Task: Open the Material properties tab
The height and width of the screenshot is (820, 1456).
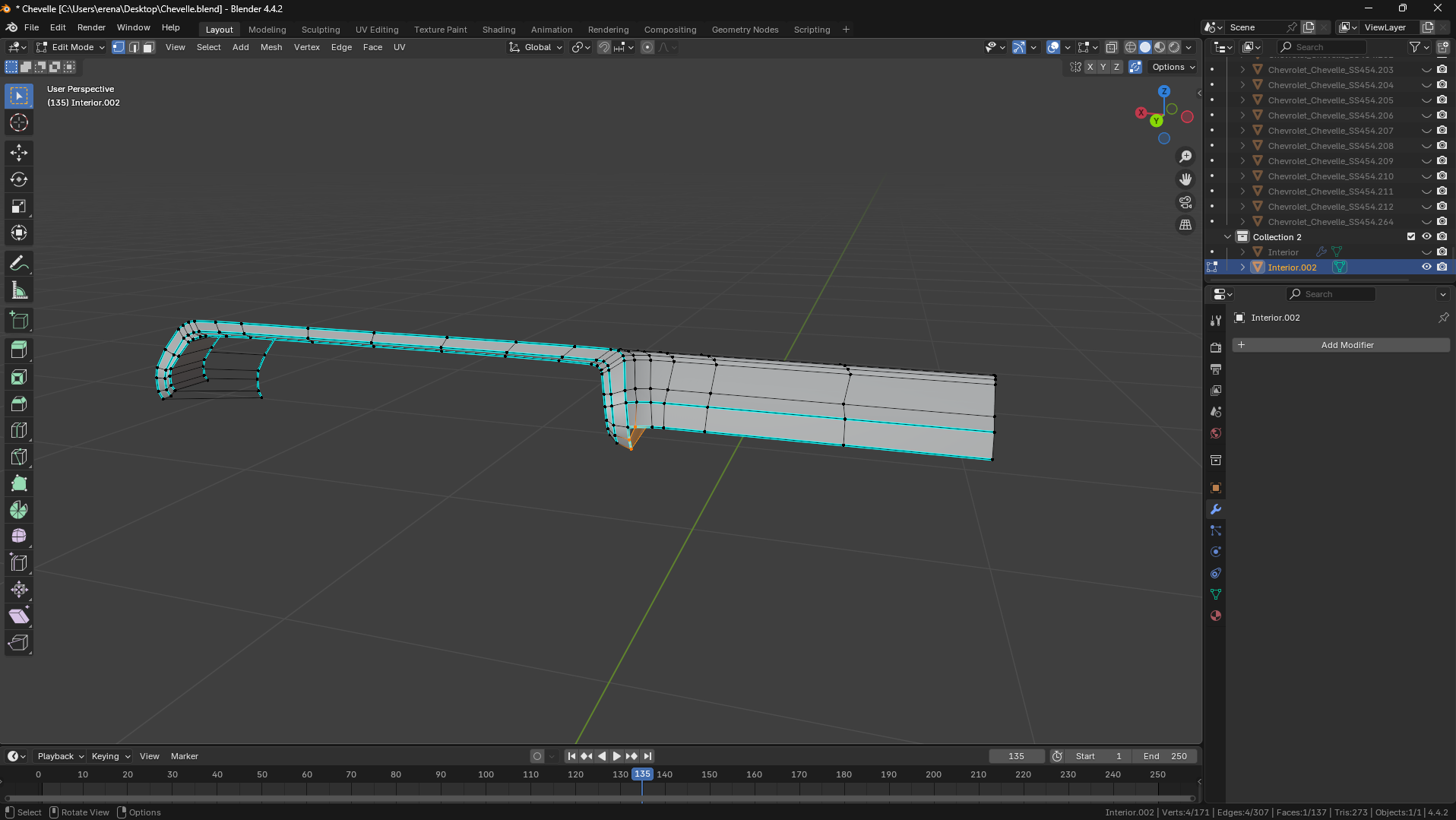Action: 1216,616
